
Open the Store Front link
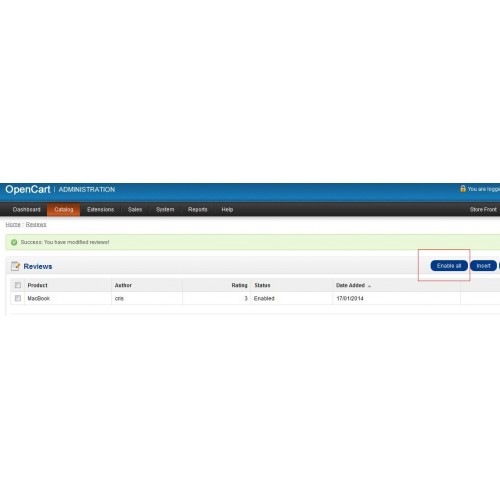point(483,209)
